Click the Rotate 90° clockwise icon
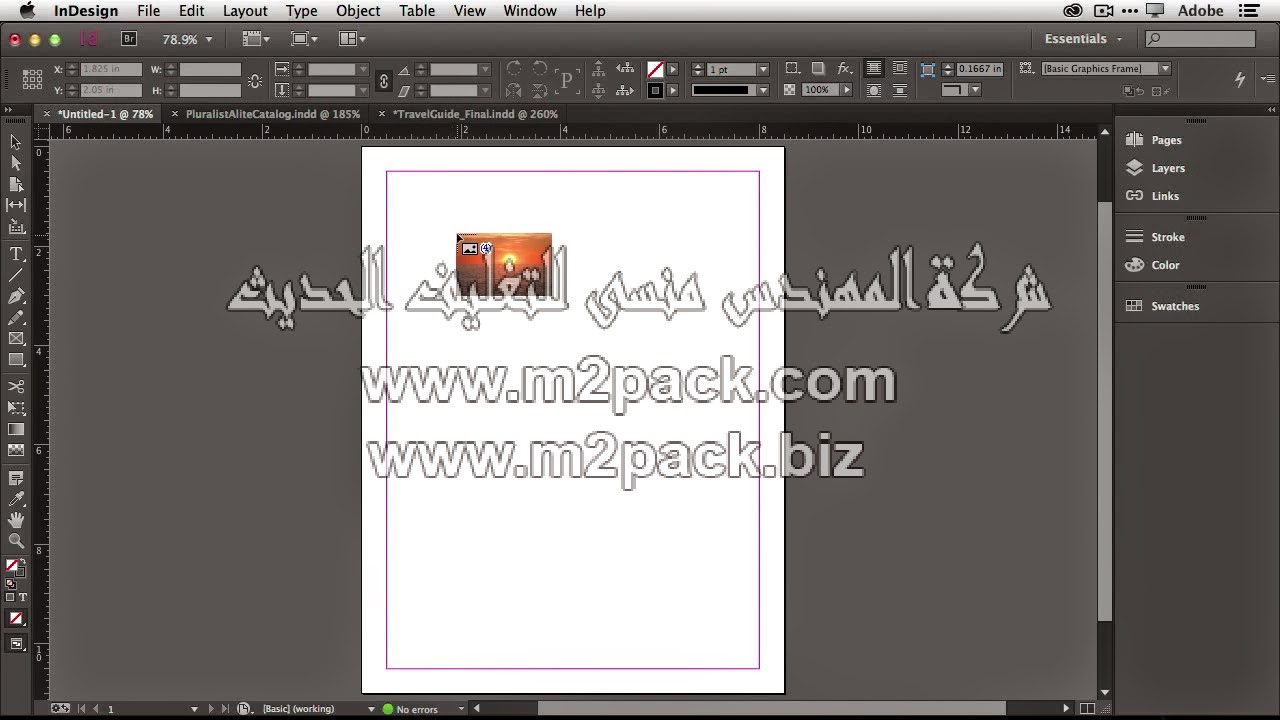1280x720 pixels. point(514,69)
